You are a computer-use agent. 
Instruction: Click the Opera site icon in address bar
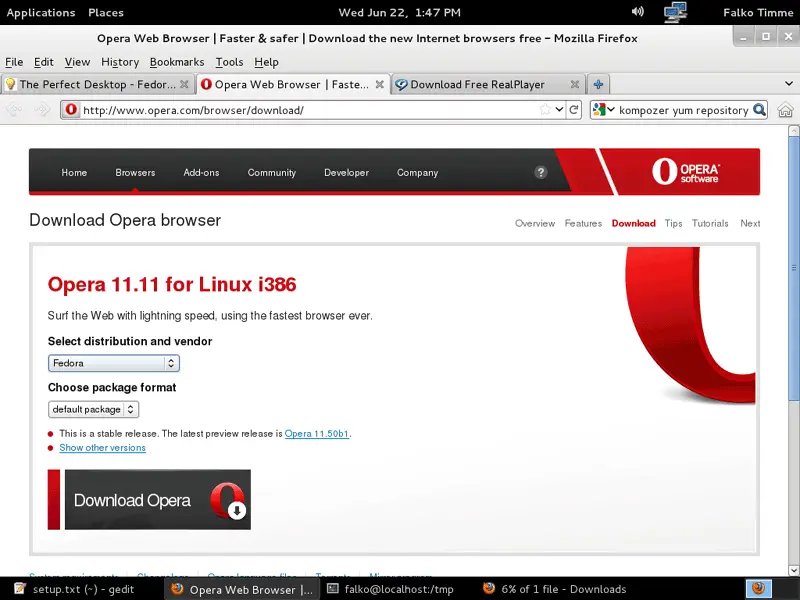coord(71,110)
